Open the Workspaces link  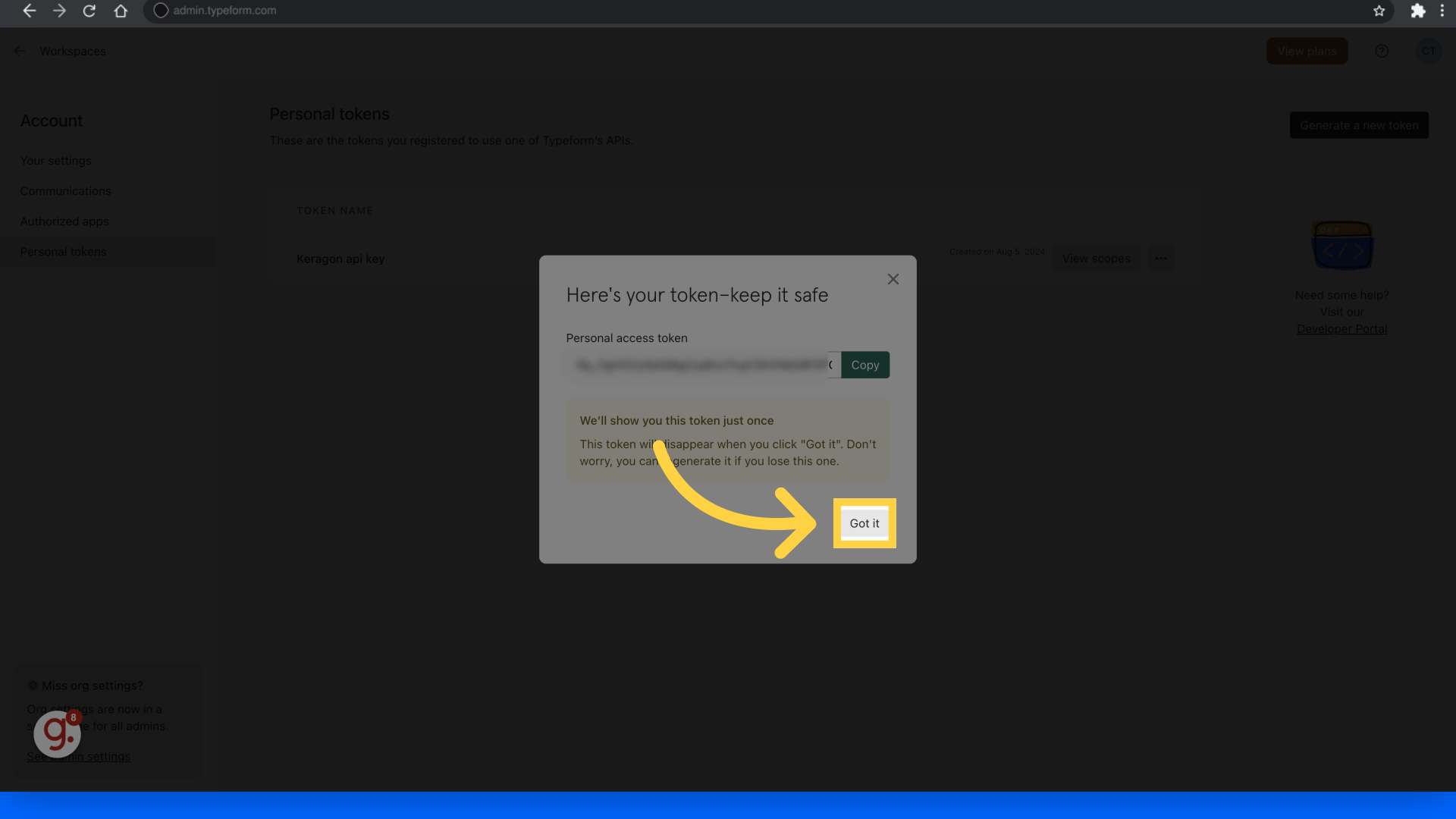73,51
